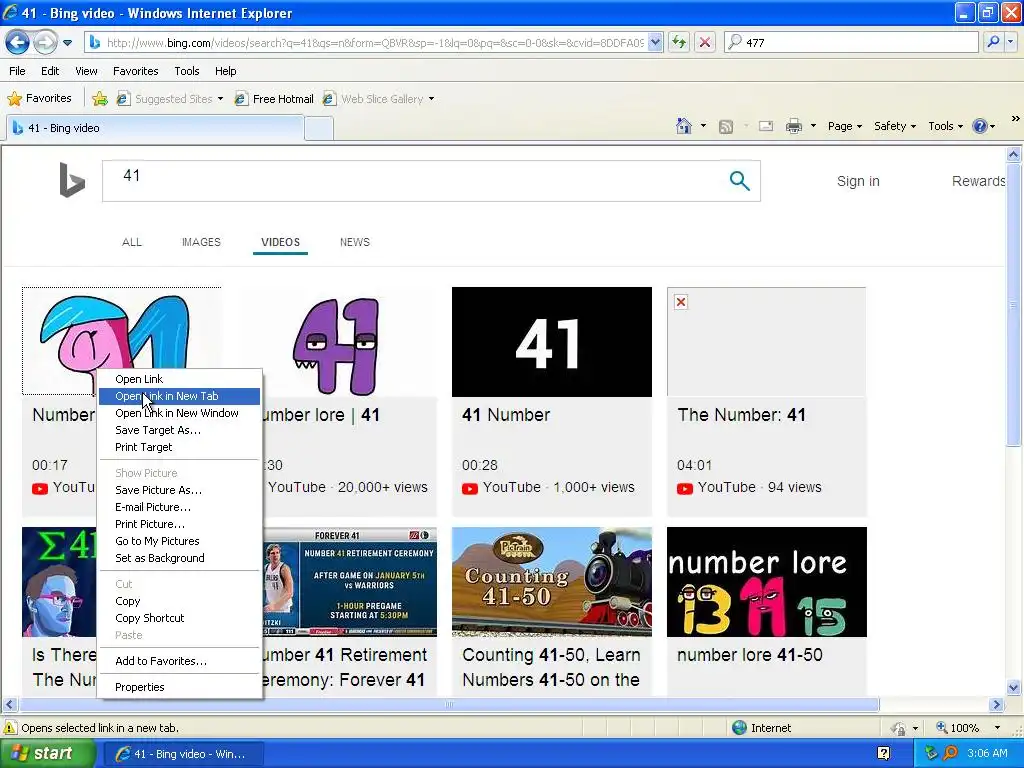Switch to the ALL results tab

point(132,242)
